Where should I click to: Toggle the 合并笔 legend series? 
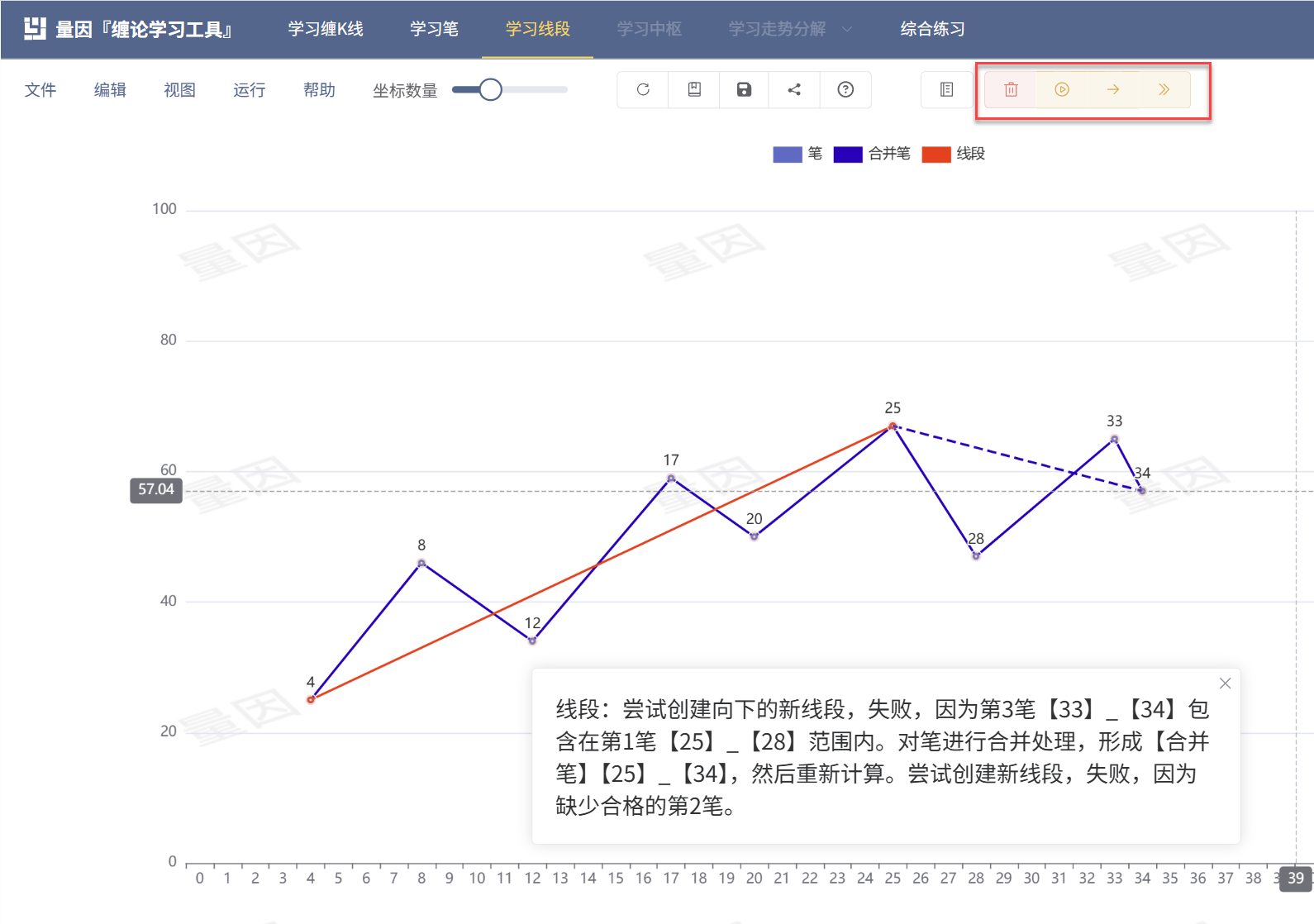(x=872, y=154)
